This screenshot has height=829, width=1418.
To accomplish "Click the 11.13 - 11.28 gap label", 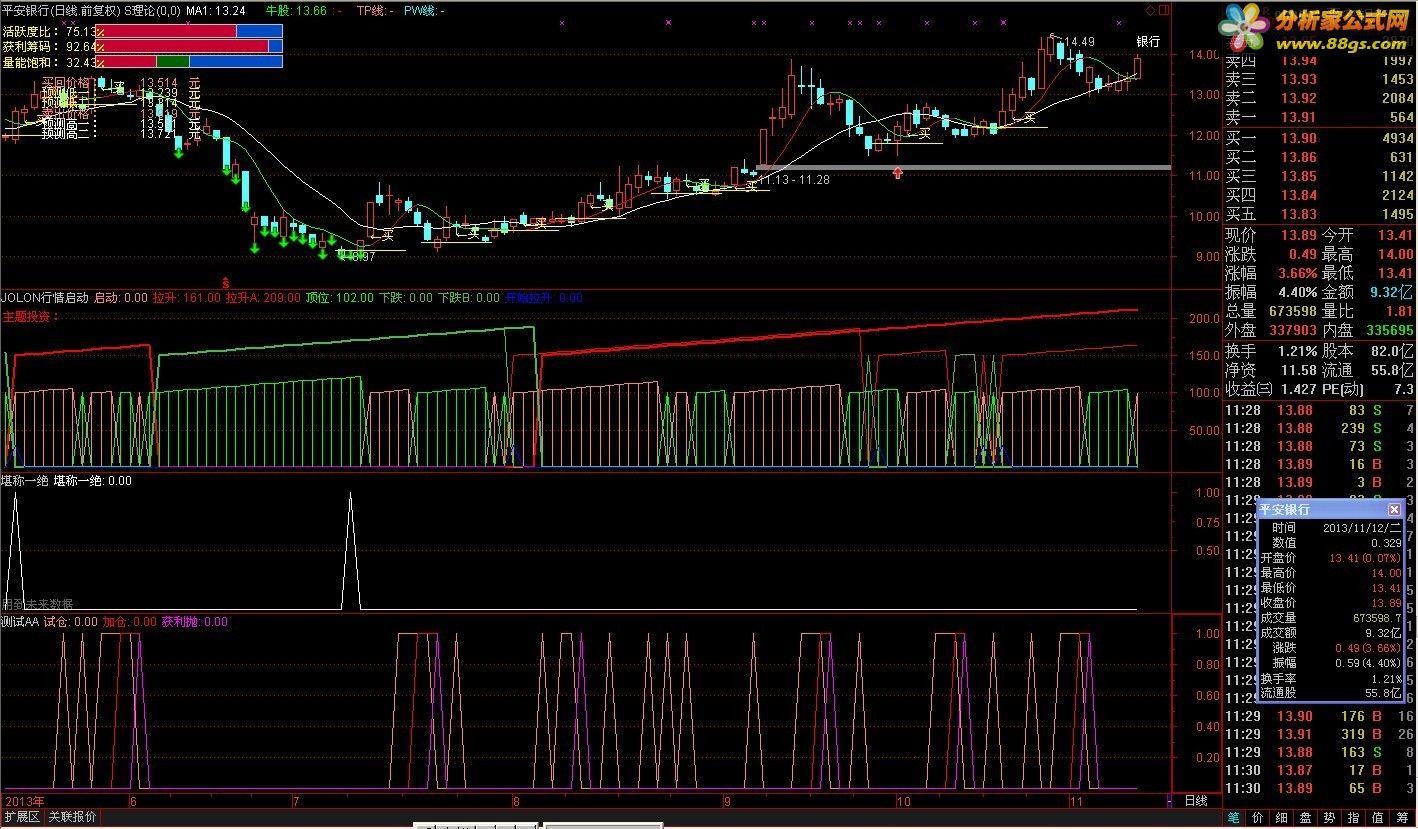I will (x=794, y=180).
